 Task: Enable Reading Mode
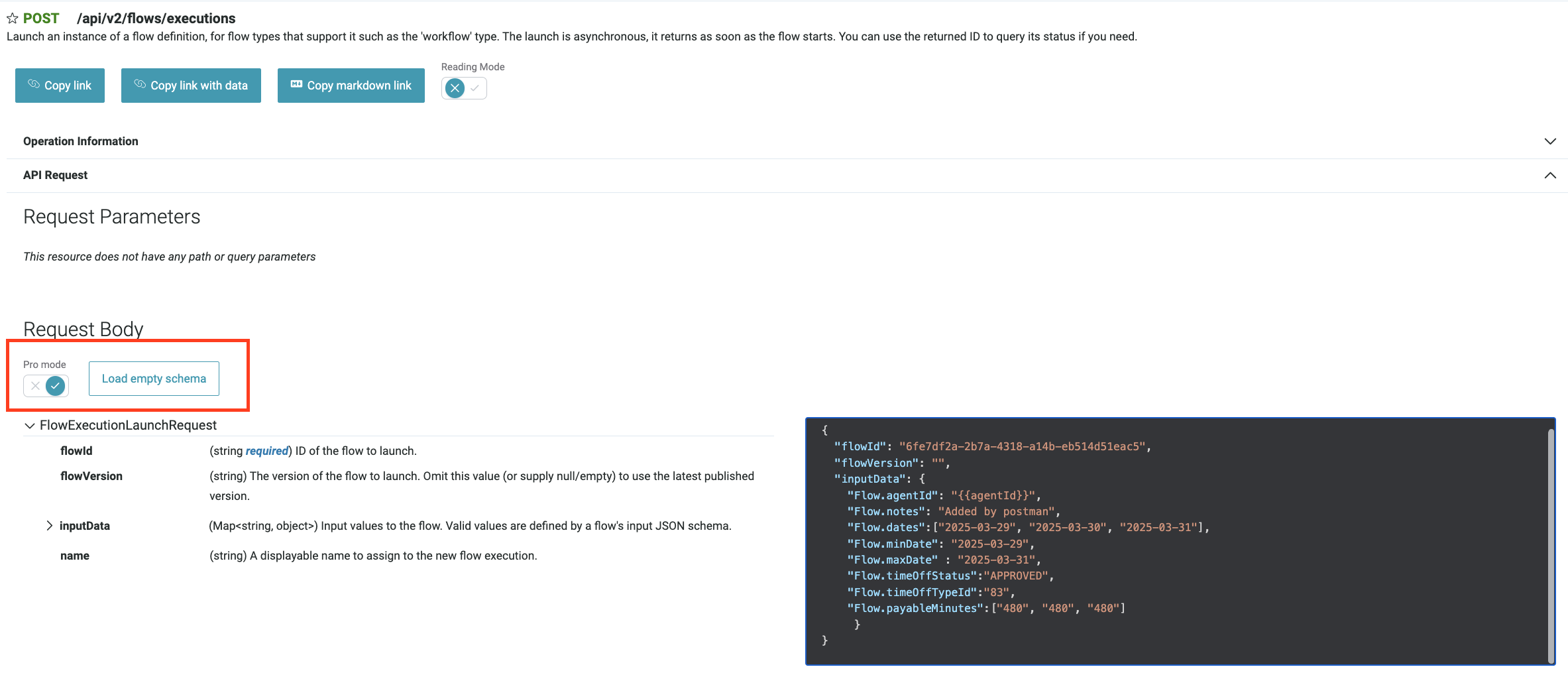tap(473, 88)
